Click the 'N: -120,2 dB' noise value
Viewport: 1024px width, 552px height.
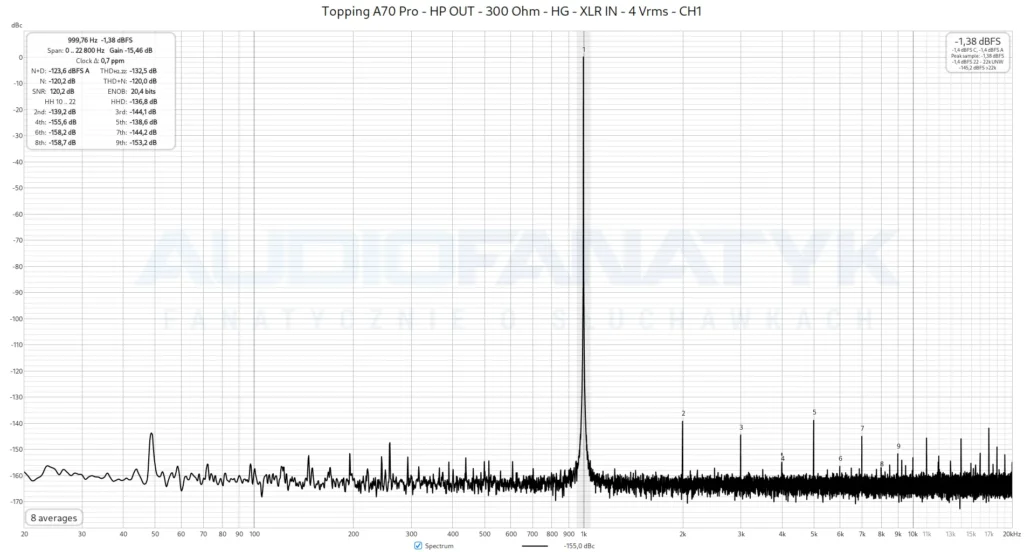click(57, 82)
